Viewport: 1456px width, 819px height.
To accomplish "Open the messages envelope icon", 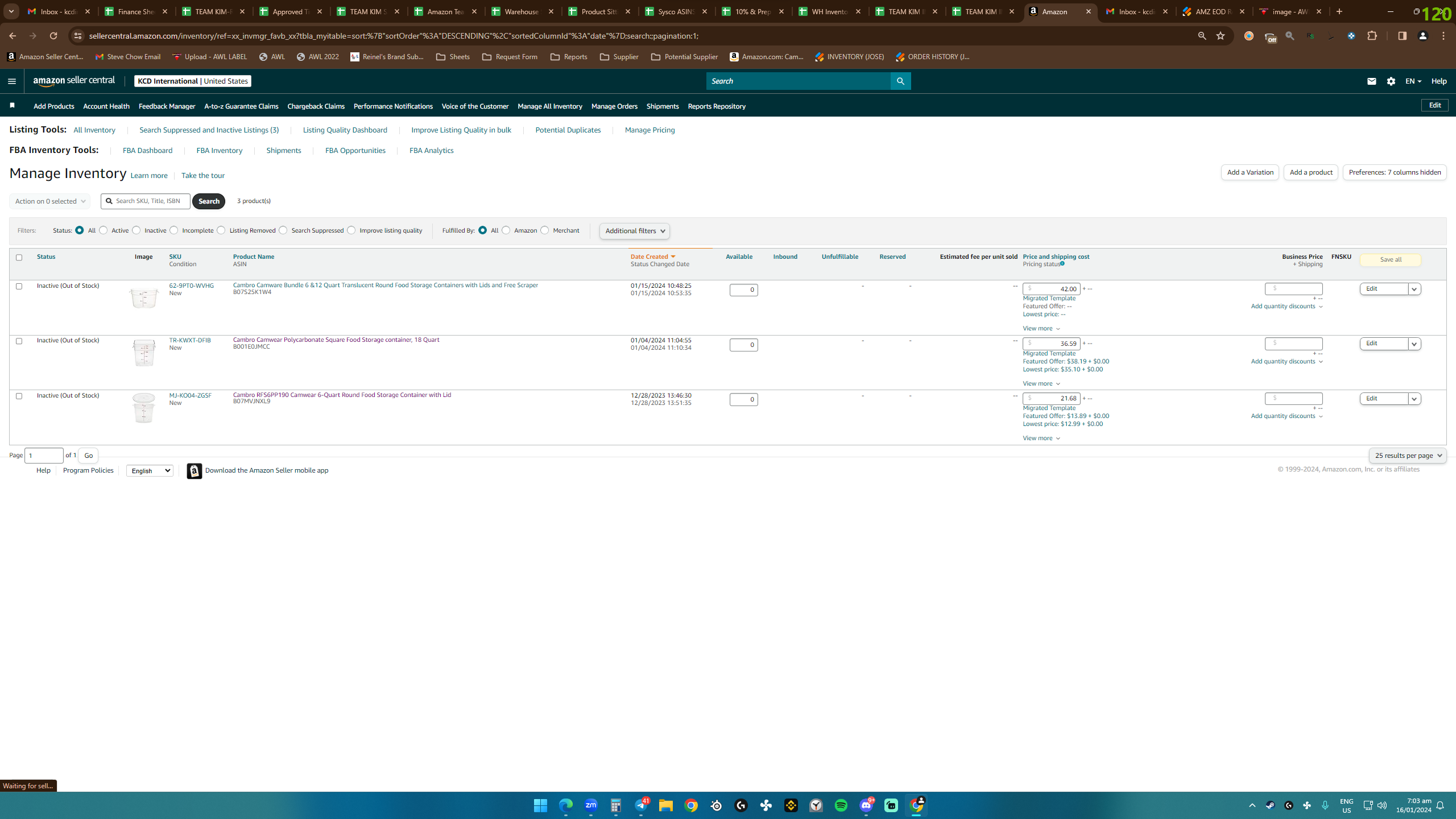I will [1371, 81].
